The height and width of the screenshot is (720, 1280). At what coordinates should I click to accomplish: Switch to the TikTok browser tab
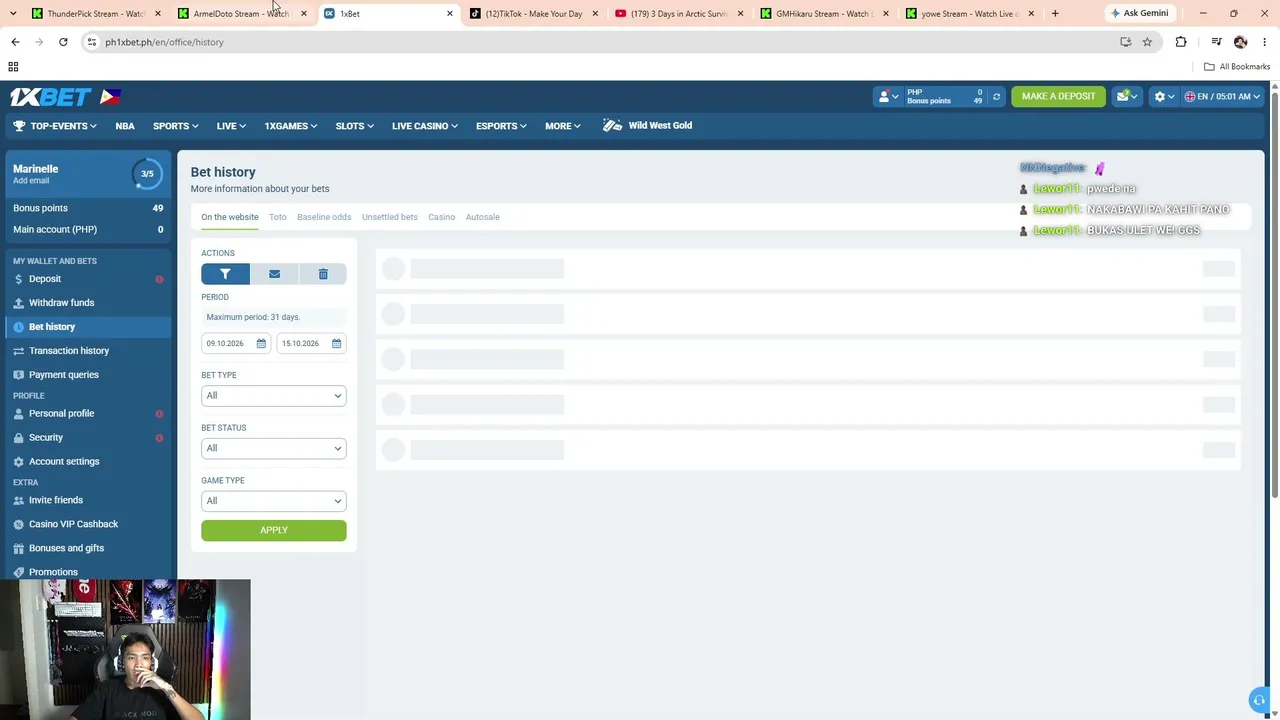click(533, 14)
